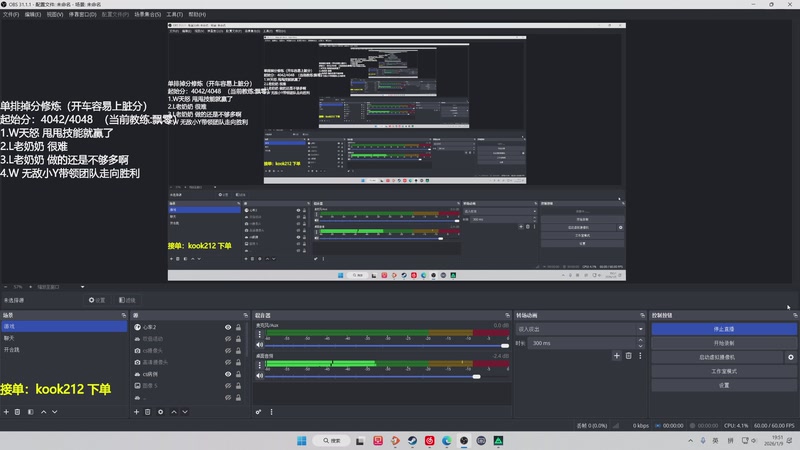800x450 pixels.
Task: Mute the 麦克风/Aux channel
Action: click(260, 345)
